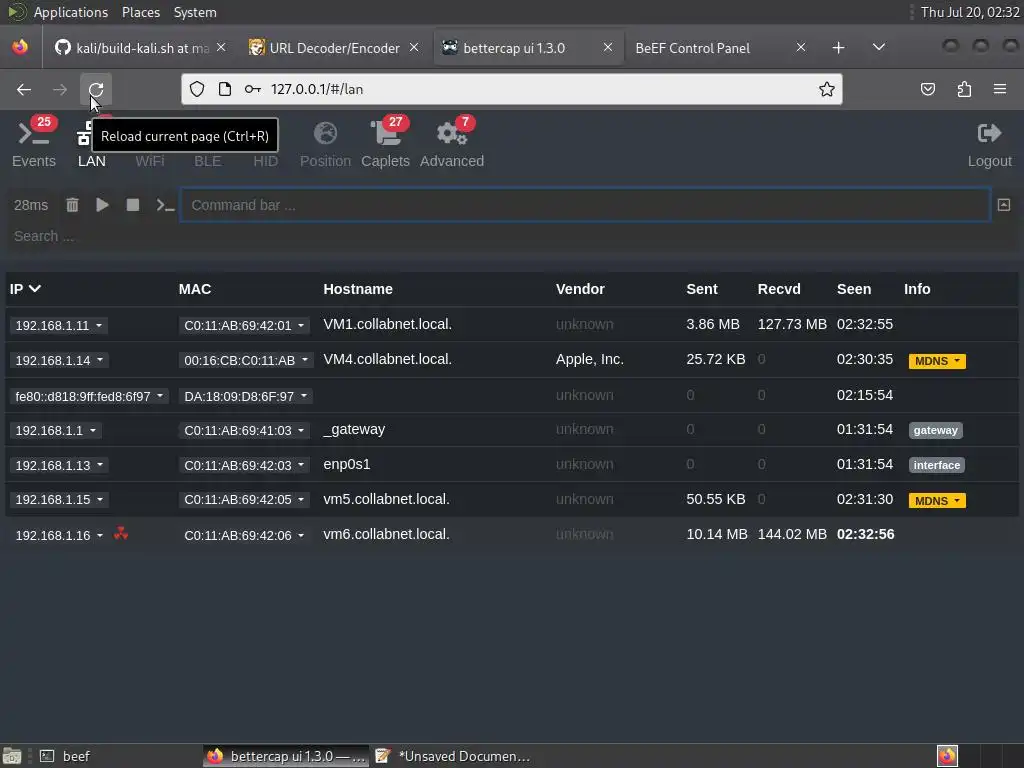Stop module with the square icon
Screen dimensions: 1024x768
[x=133, y=205]
